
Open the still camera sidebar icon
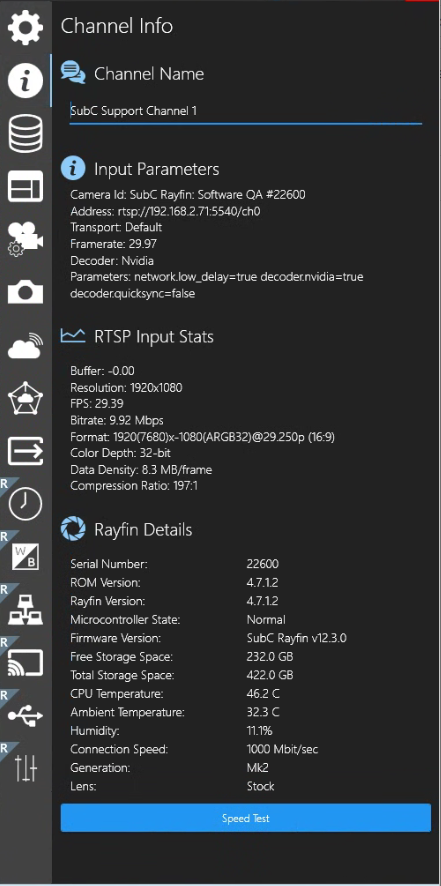pyautogui.click(x=25, y=292)
